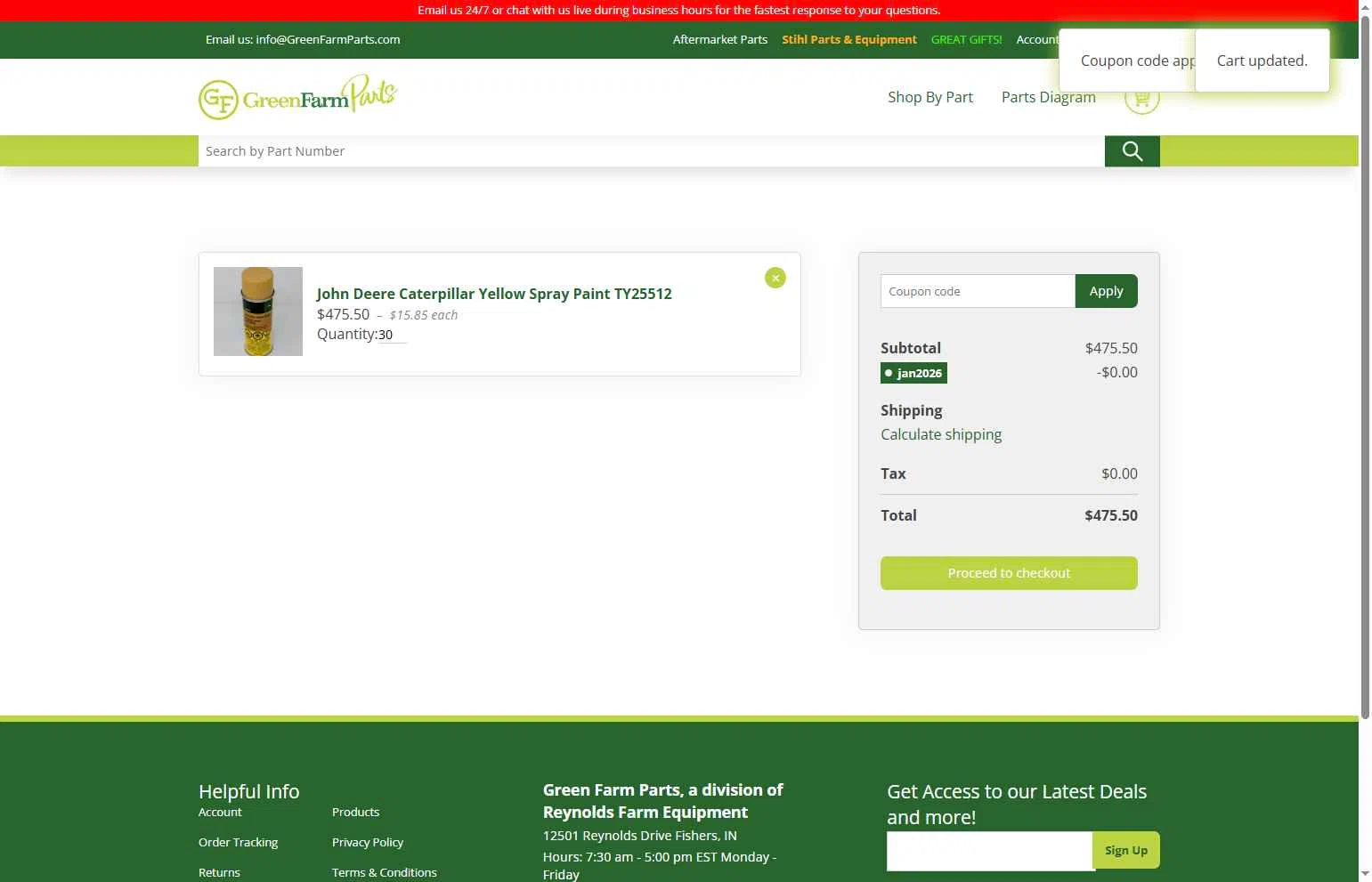Open Terms & Conditions footer link
Viewport: 1372px width, 882px height.
coord(385,872)
